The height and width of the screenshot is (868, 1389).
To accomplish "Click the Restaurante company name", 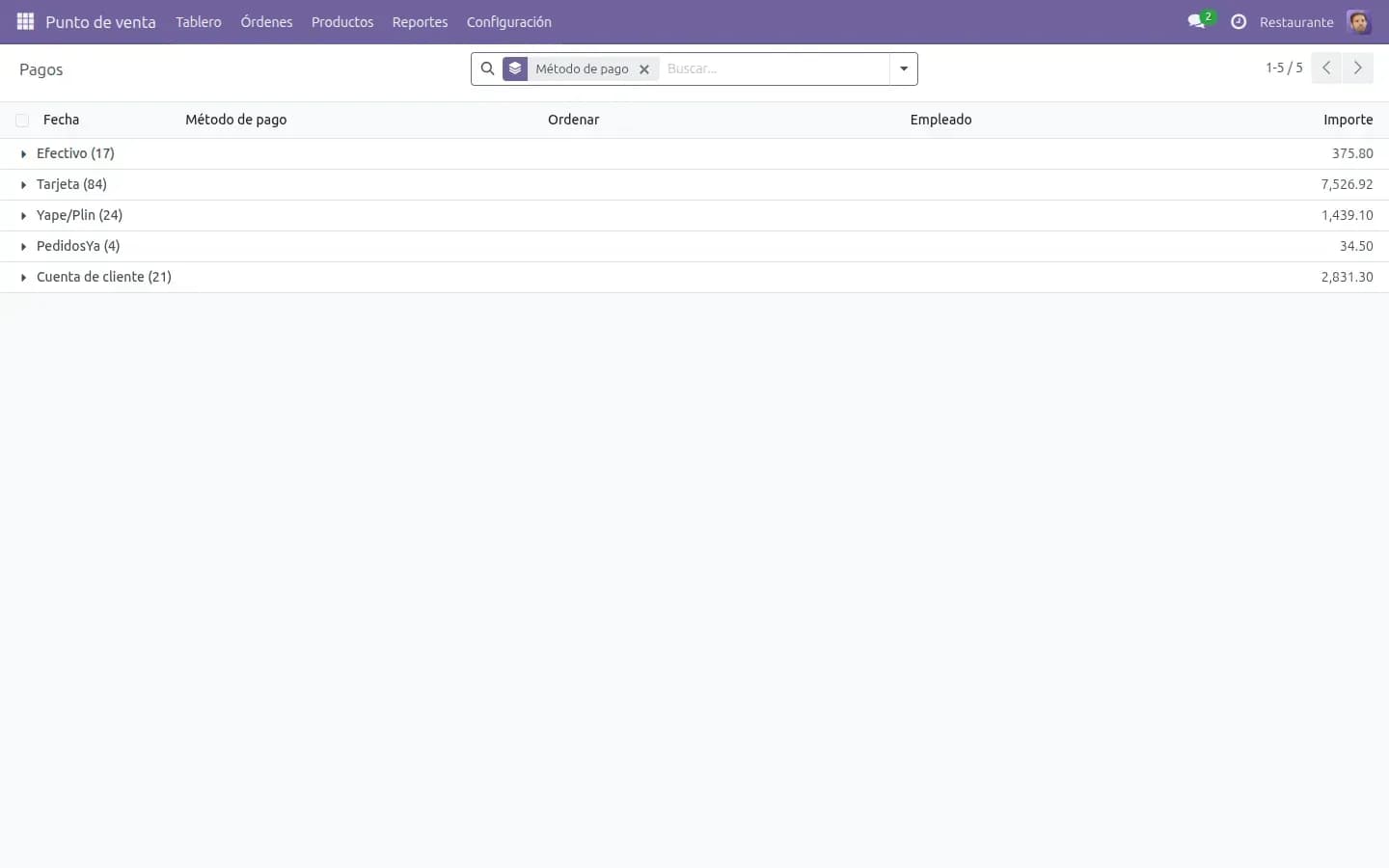I will pos(1296,21).
